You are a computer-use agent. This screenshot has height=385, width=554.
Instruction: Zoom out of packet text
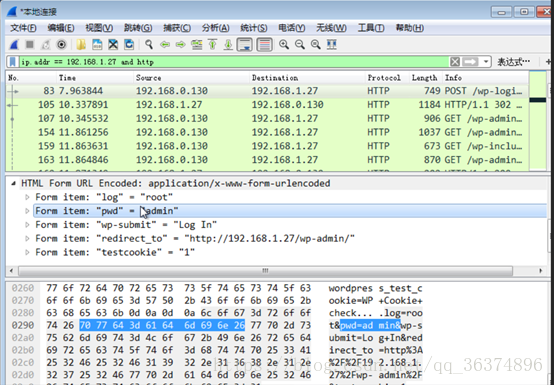300,45
